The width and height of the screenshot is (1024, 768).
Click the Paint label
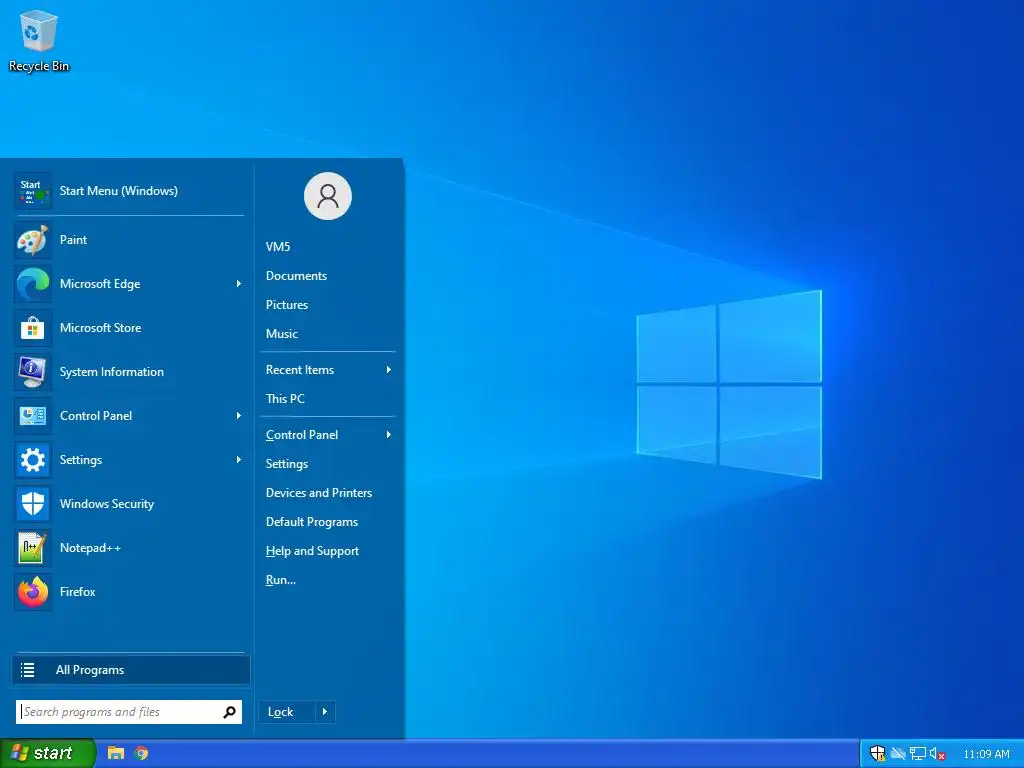[73, 240]
